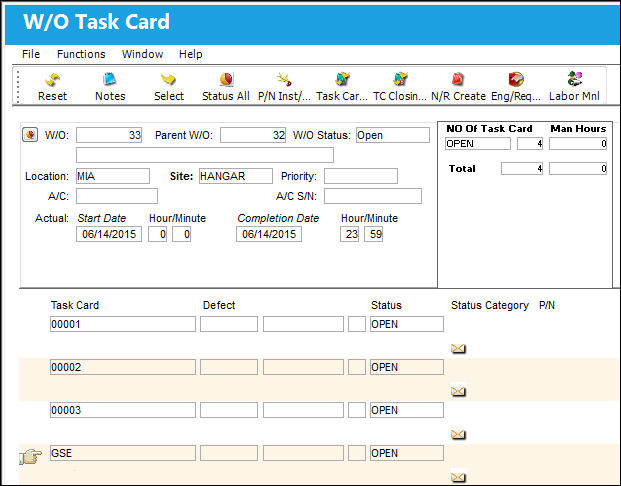Click the Total task card count field
Image resolution: width=621 pixels, height=486 pixels.
[522, 169]
